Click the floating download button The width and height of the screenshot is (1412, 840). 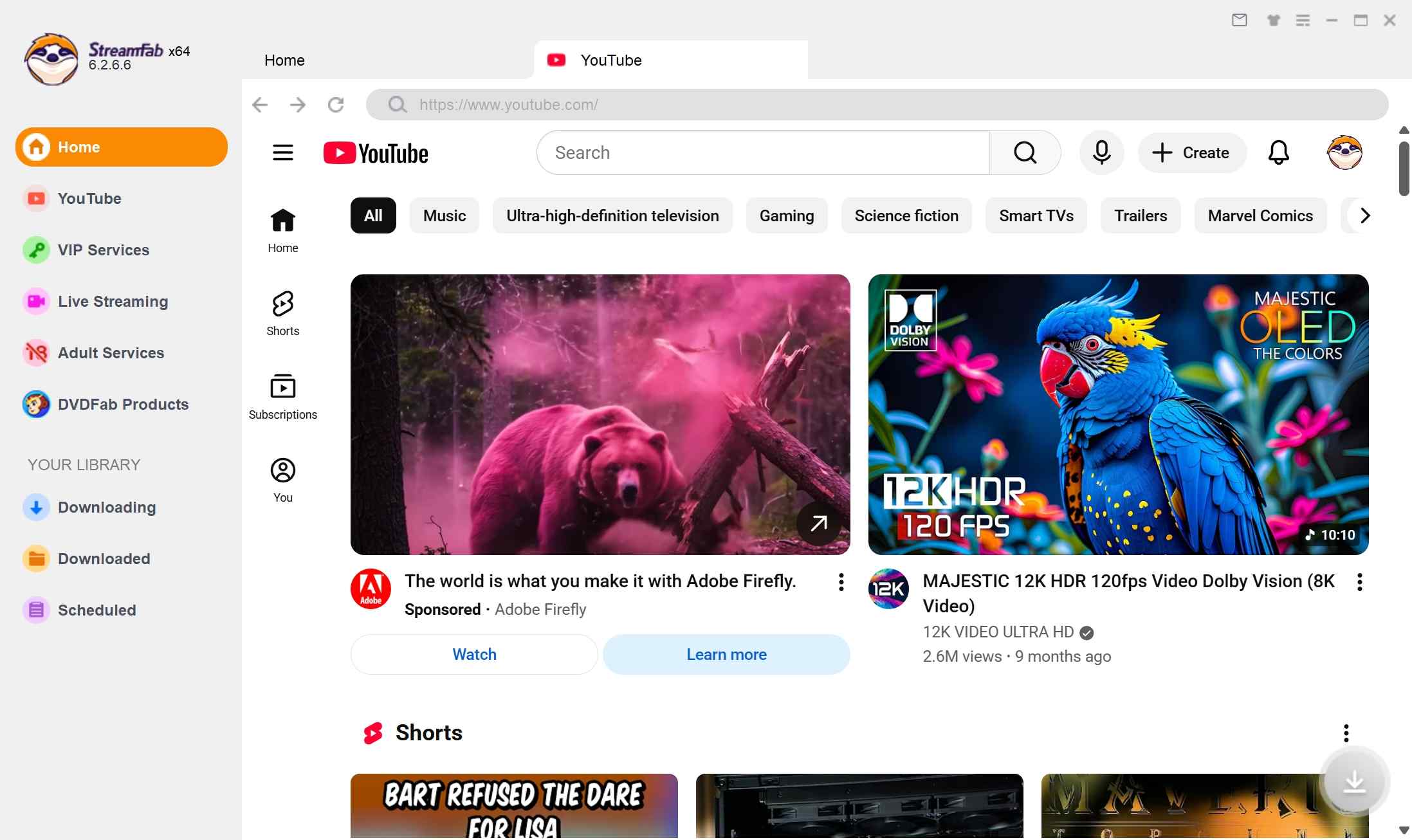click(1355, 781)
